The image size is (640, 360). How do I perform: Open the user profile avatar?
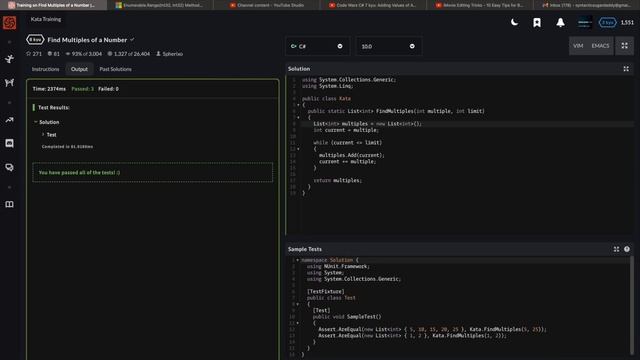[x=584, y=22]
